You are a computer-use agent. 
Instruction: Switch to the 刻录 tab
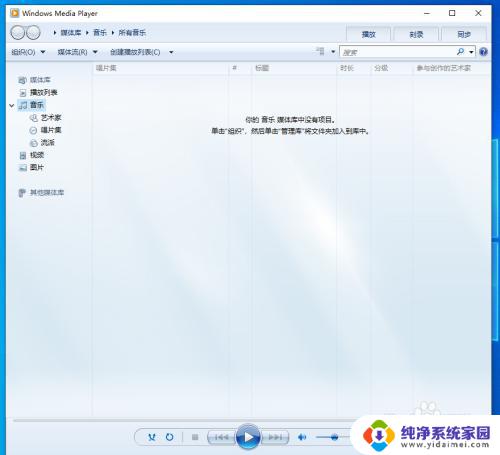416,34
